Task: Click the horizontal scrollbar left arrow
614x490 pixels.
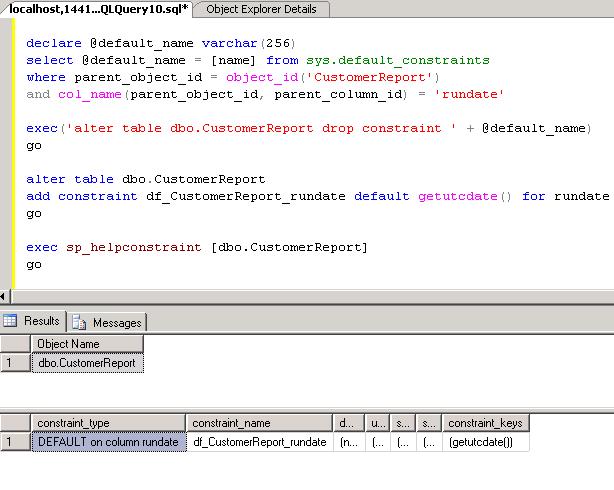Action: click(4, 296)
